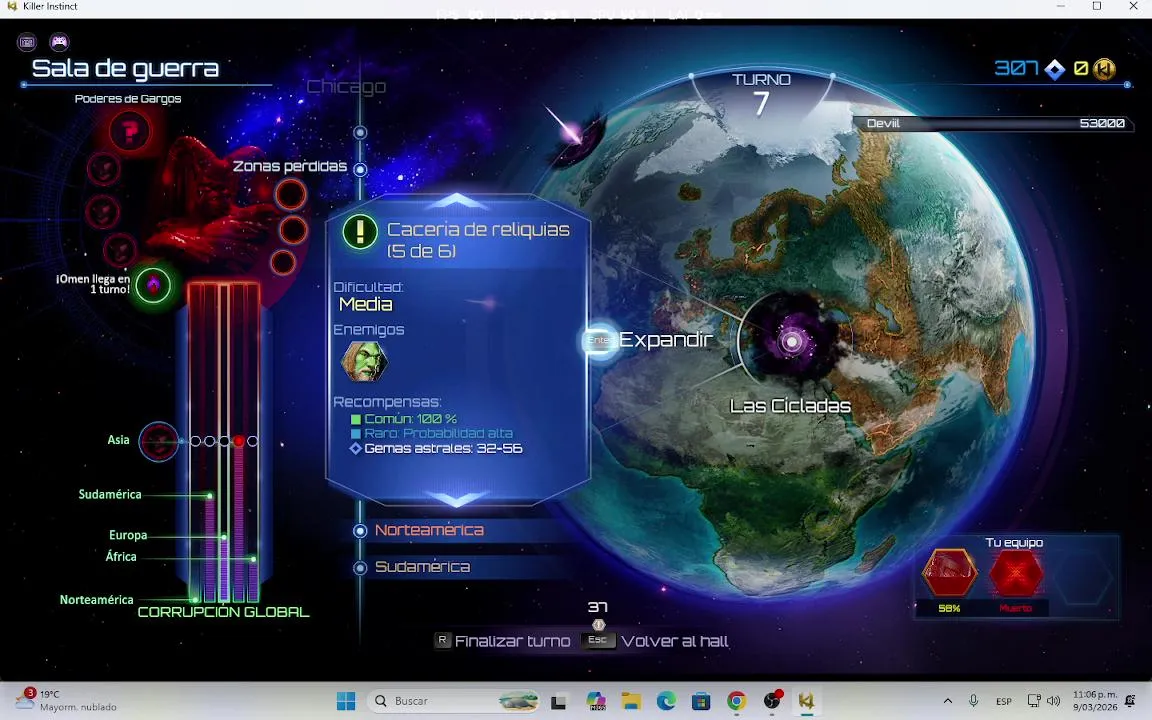Screen dimensions: 1152x720
Task: Click the purple gamepad controller icon
Action: [x=60, y=42]
